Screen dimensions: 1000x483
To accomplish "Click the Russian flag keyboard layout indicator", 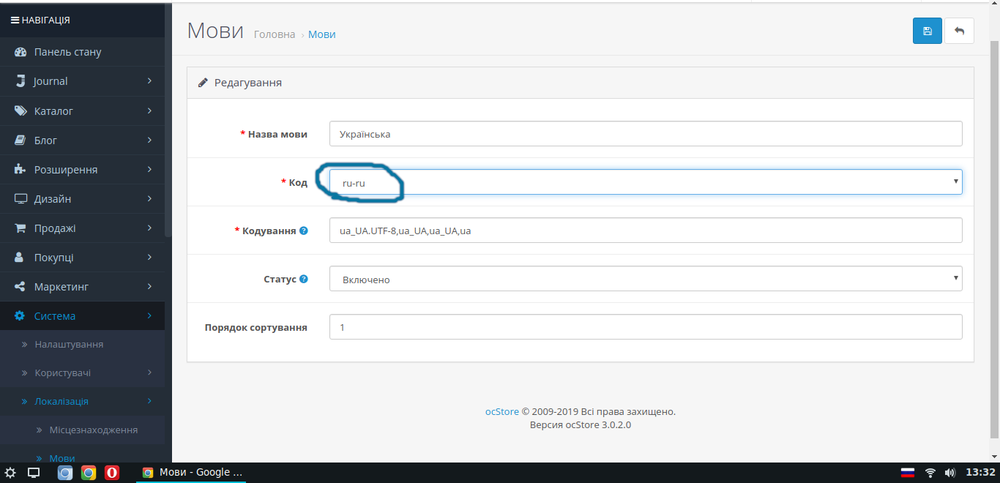I will click(x=908, y=473).
